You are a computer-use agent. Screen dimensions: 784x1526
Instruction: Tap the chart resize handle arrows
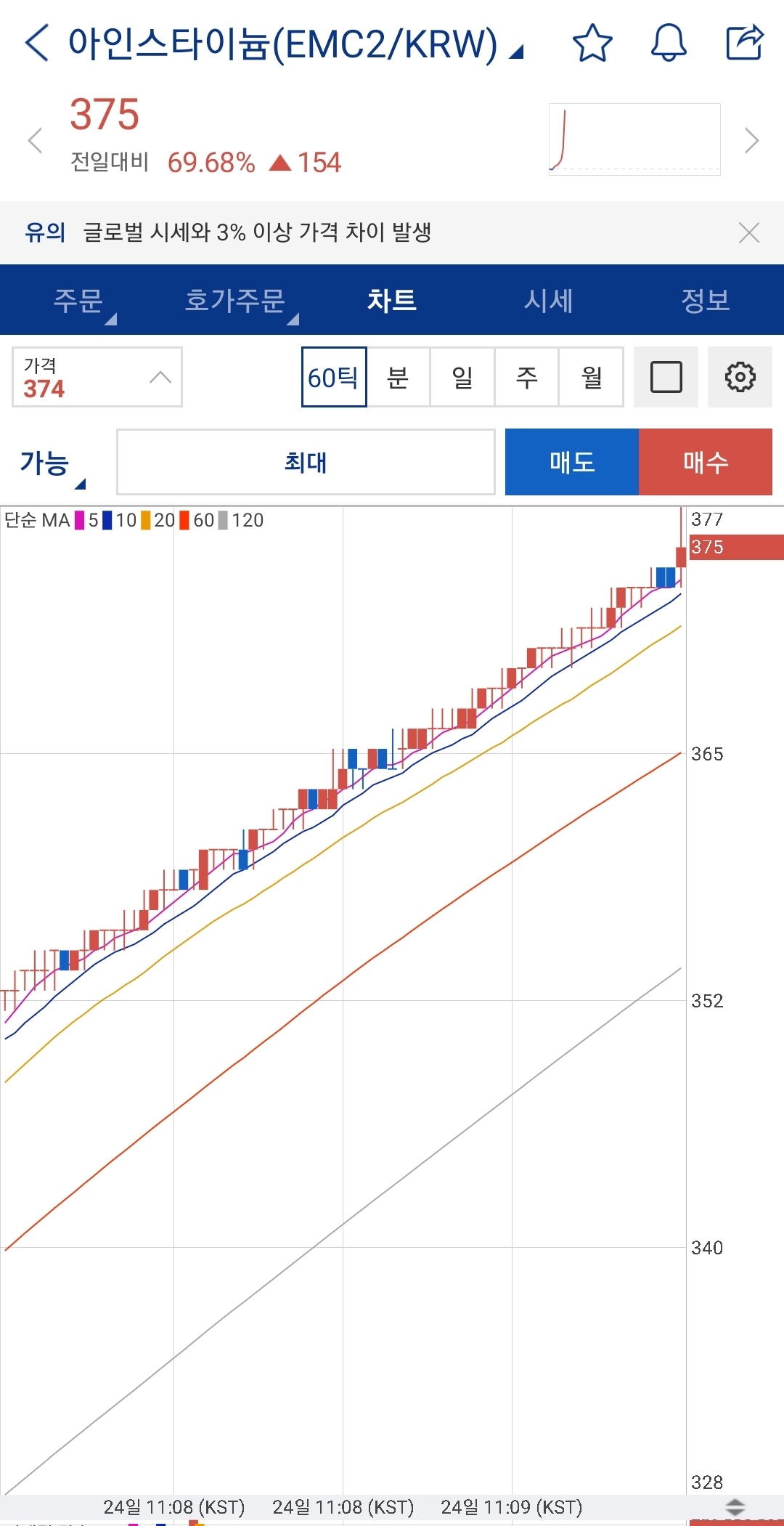click(735, 1506)
